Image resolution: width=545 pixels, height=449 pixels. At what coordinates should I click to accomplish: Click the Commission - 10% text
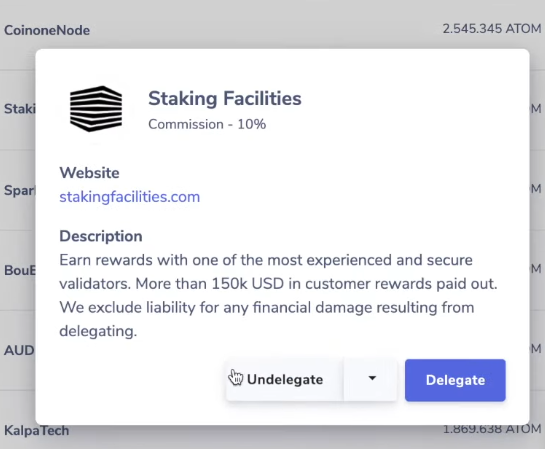click(207, 124)
